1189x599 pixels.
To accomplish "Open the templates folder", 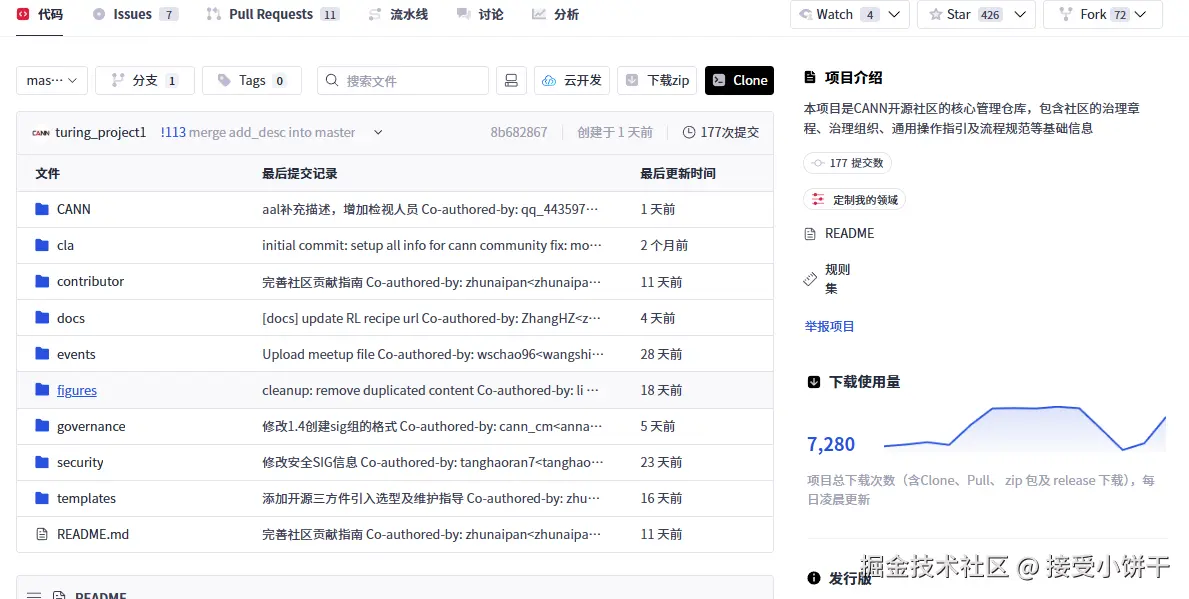I will coord(86,498).
